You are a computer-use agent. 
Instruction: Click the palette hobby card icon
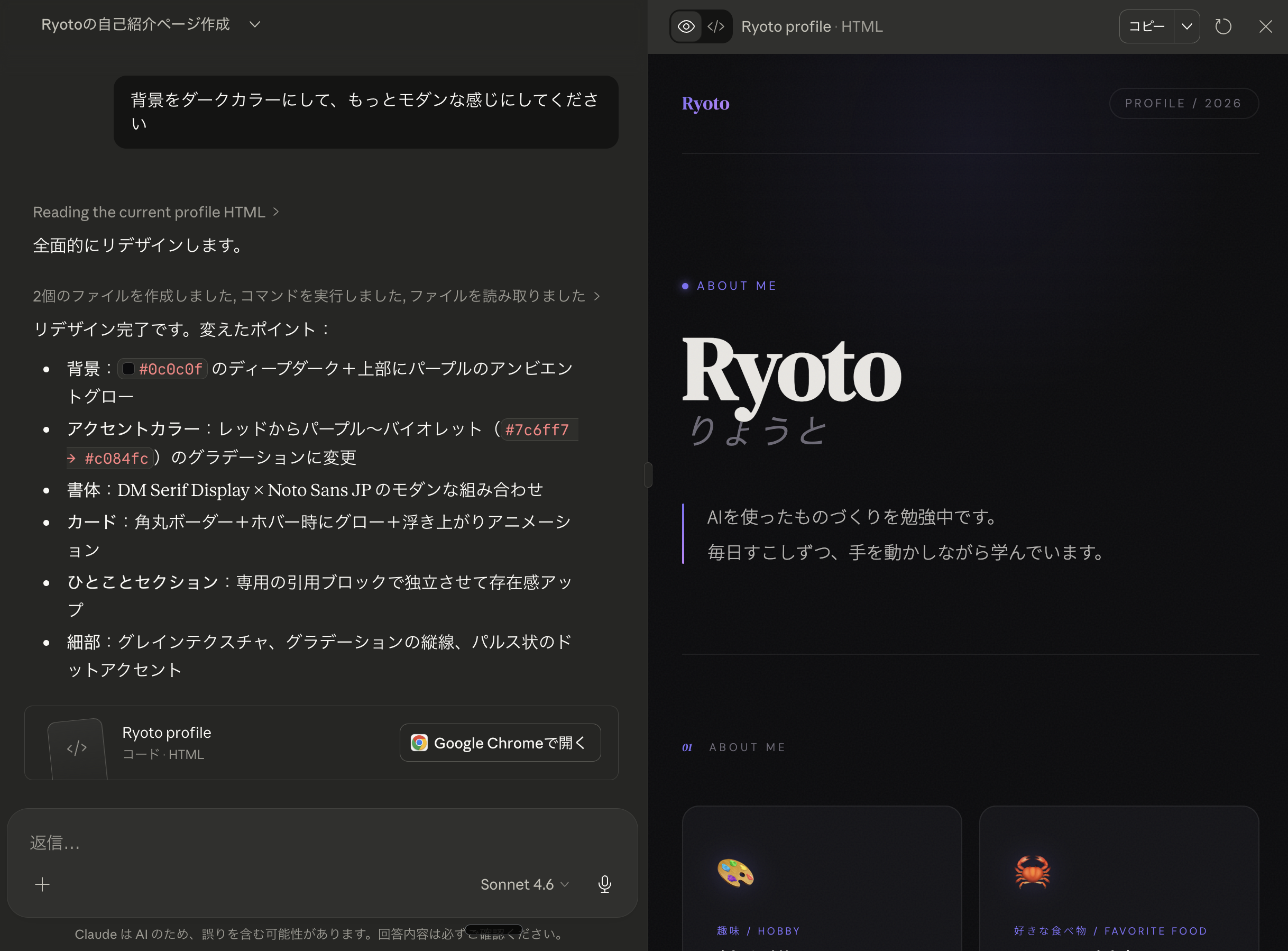coord(735,872)
